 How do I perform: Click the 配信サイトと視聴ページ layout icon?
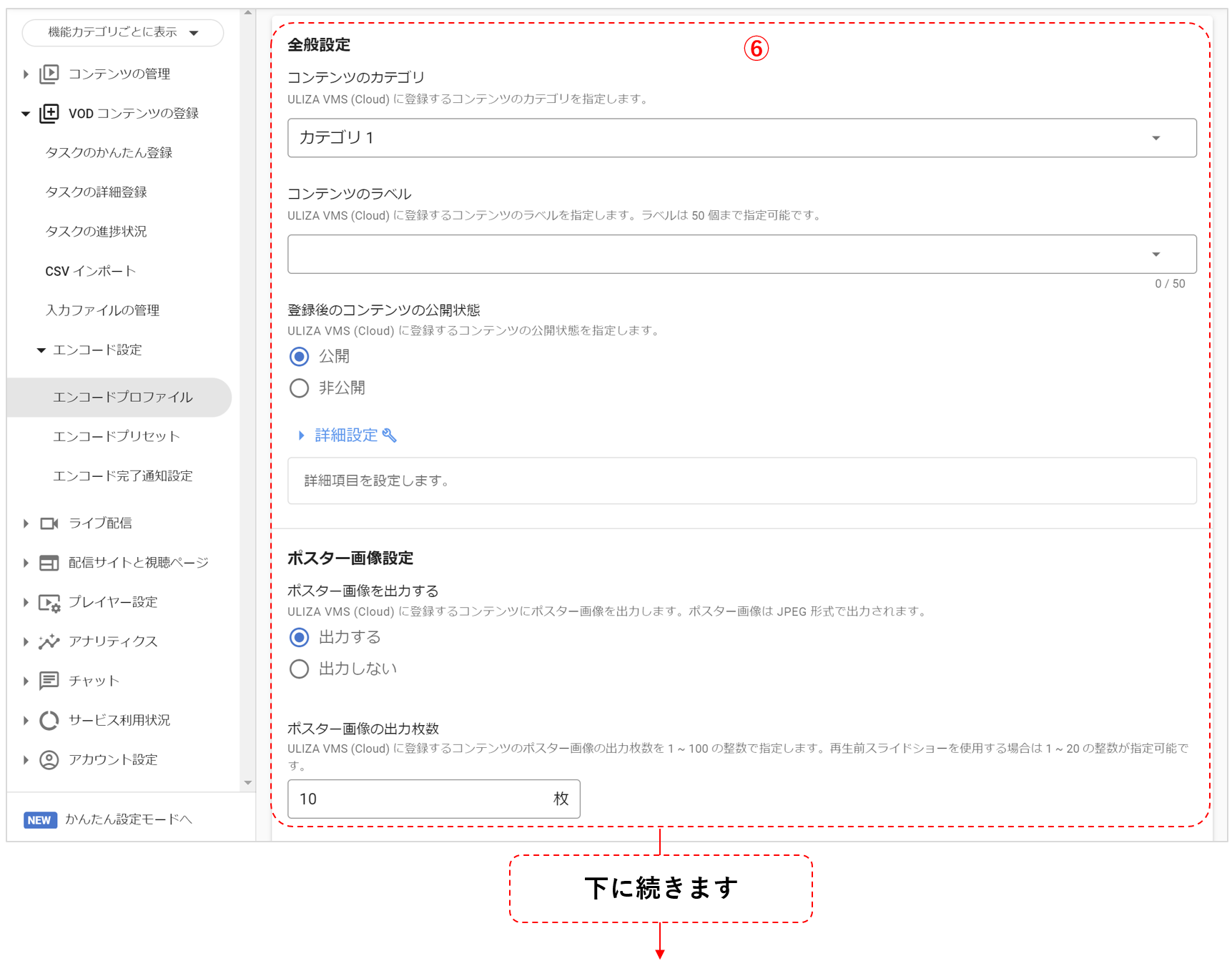[49, 563]
